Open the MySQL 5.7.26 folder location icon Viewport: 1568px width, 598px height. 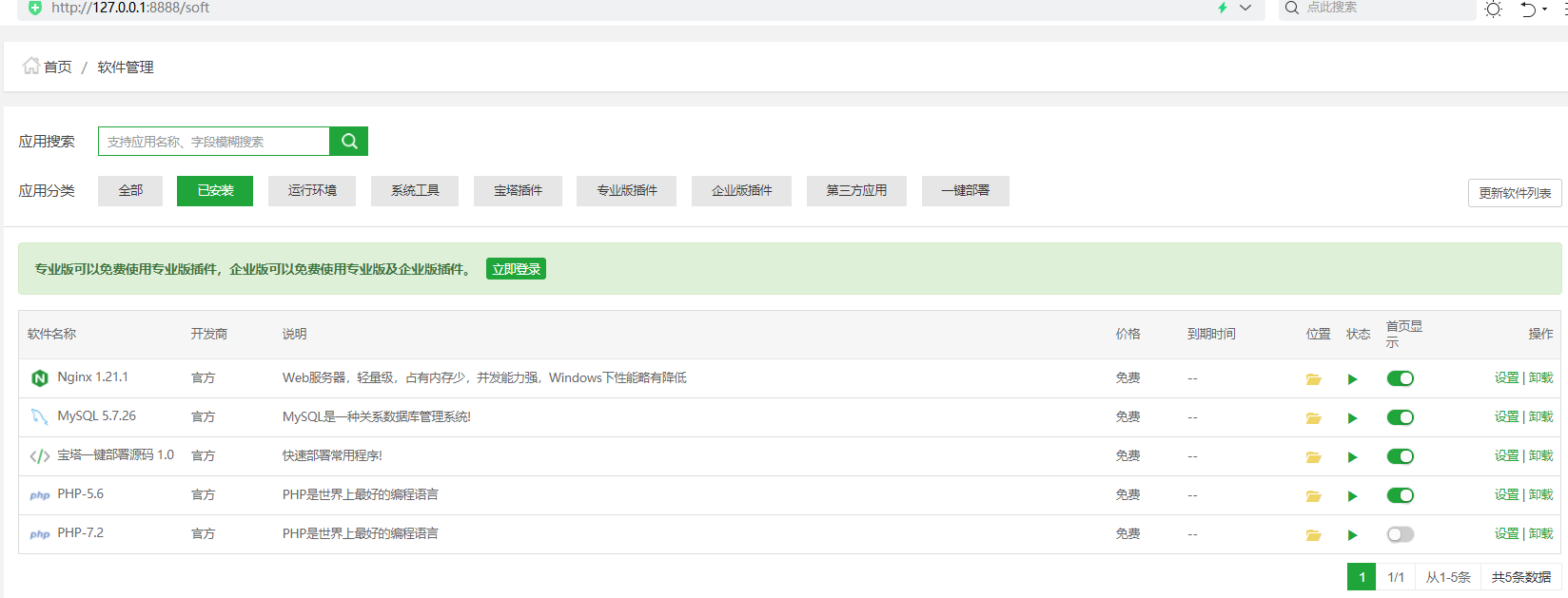1313,418
